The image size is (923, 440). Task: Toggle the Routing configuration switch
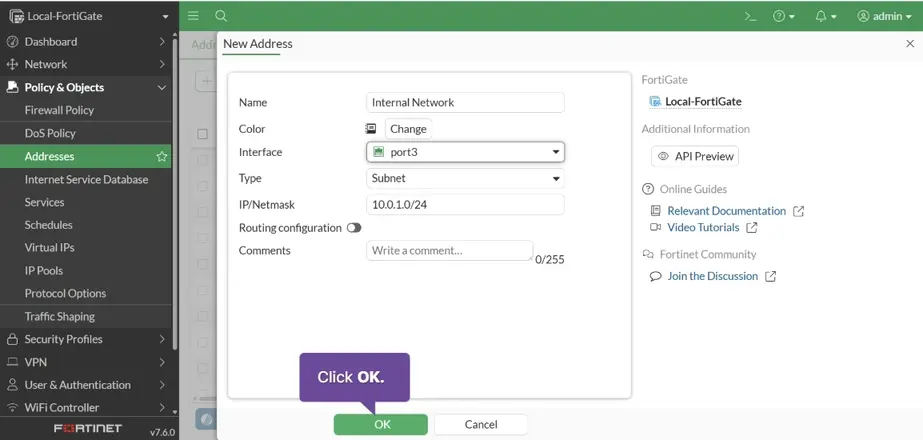354,228
